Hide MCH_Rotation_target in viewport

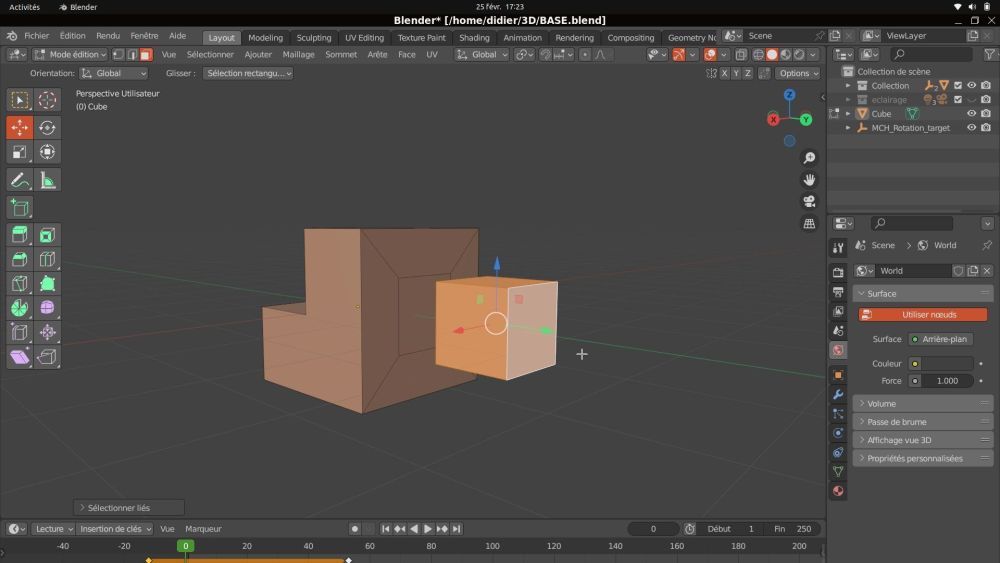click(971, 128)
